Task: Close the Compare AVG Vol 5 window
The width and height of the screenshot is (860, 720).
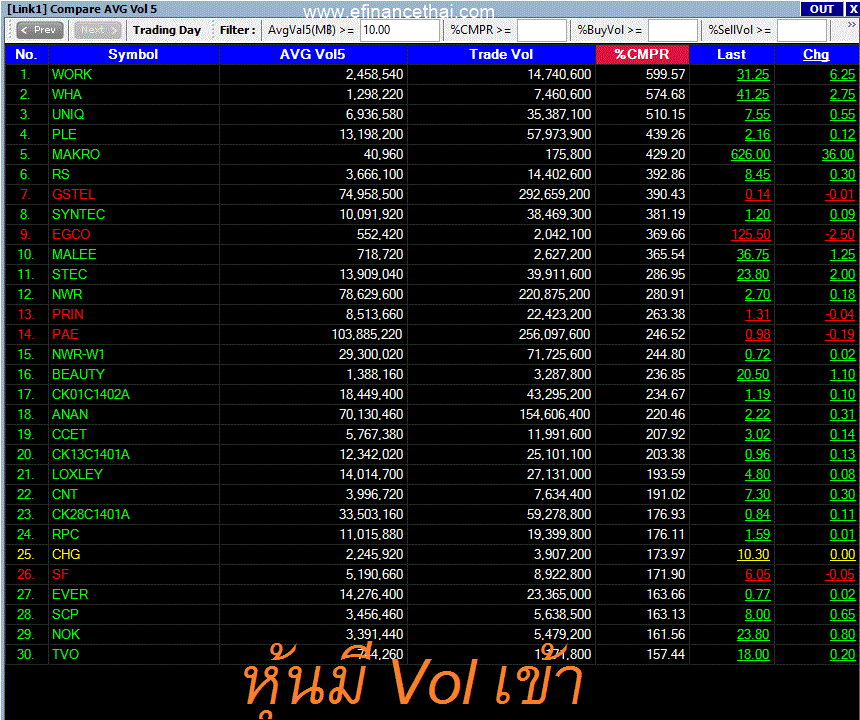Action: click(x=853, y=9)
